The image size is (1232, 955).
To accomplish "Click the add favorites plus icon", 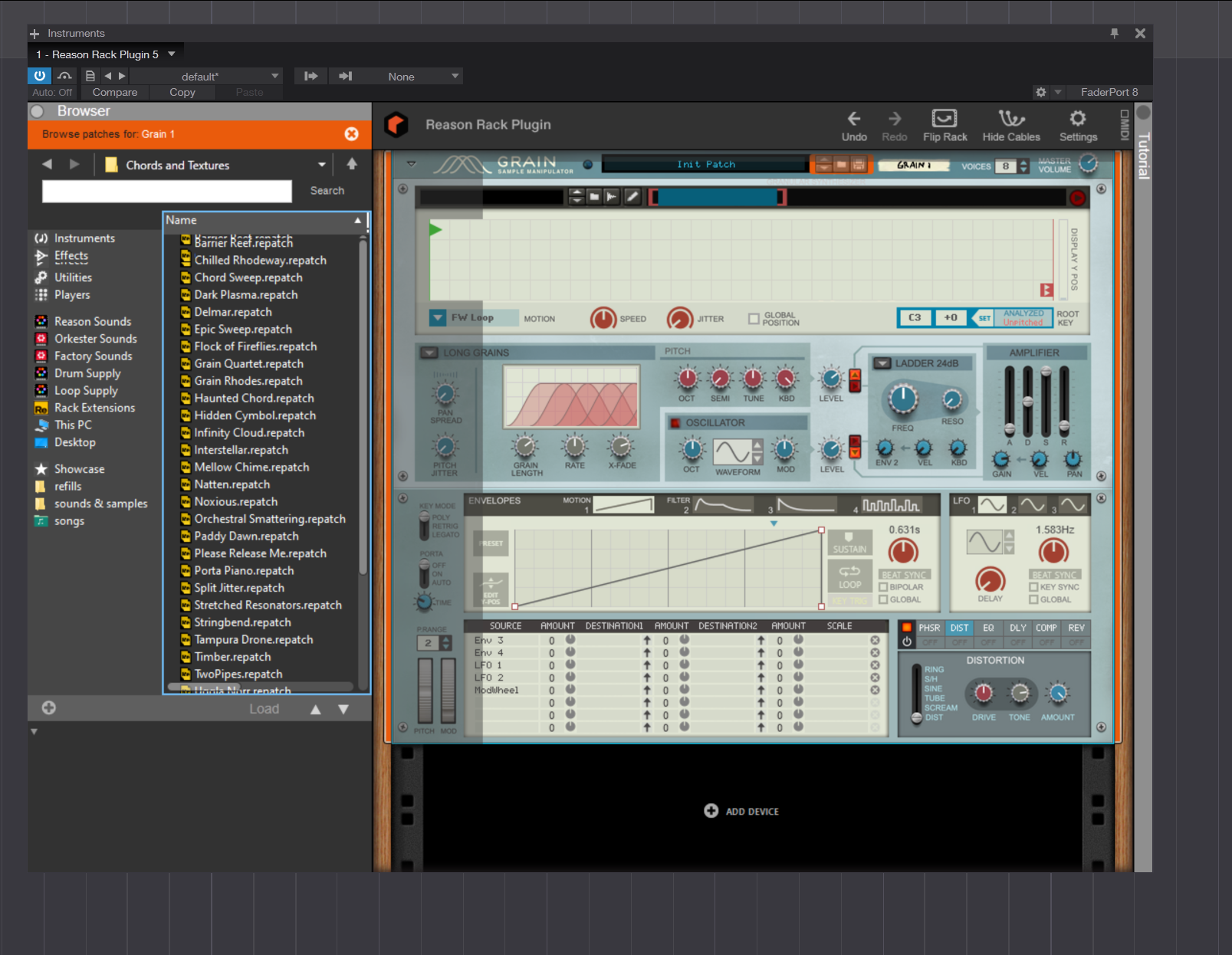I will point(49,708).
